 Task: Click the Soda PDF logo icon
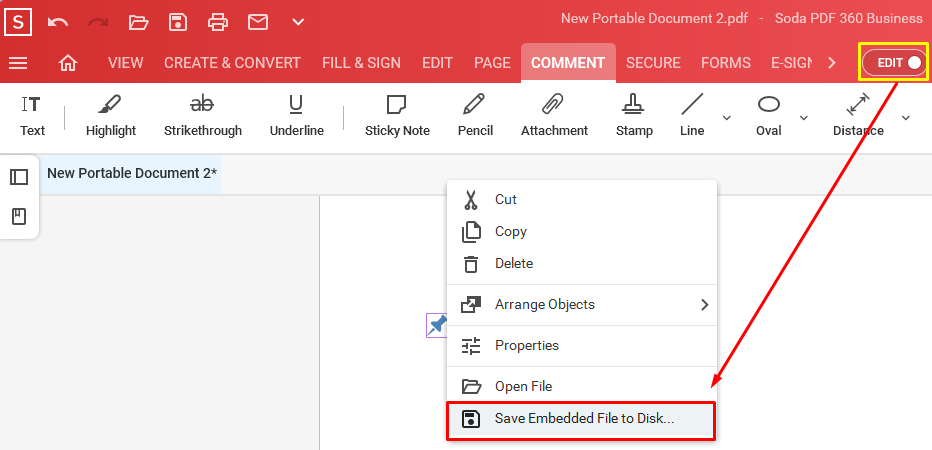18,23
